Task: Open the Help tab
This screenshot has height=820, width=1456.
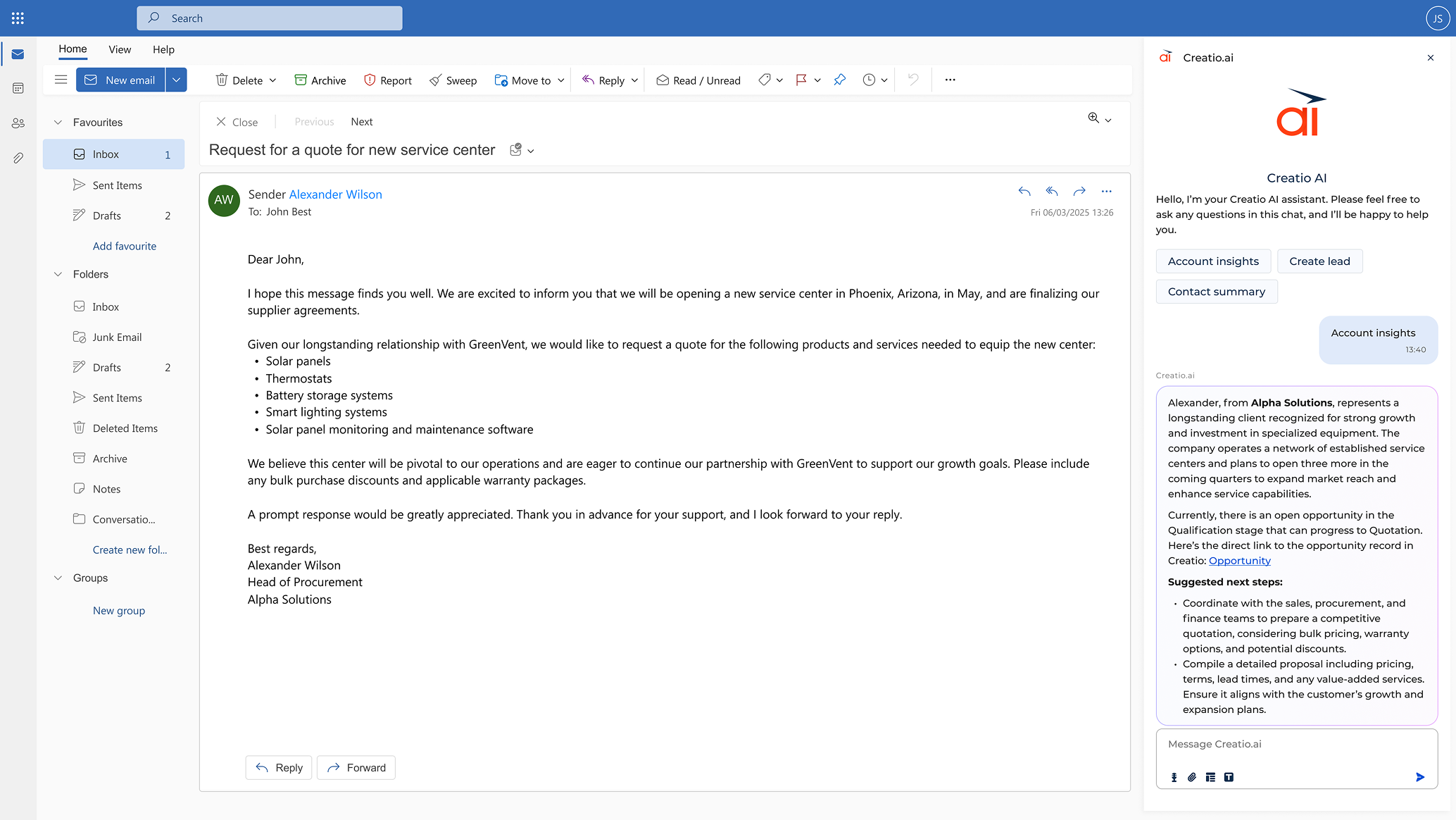Action: click(x=163, y=49)
